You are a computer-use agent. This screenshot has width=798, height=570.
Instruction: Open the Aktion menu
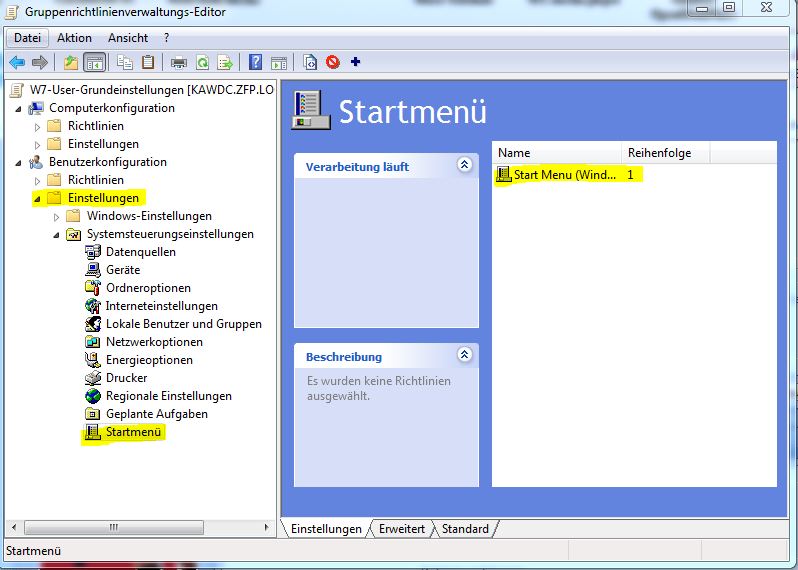(74, 38)
